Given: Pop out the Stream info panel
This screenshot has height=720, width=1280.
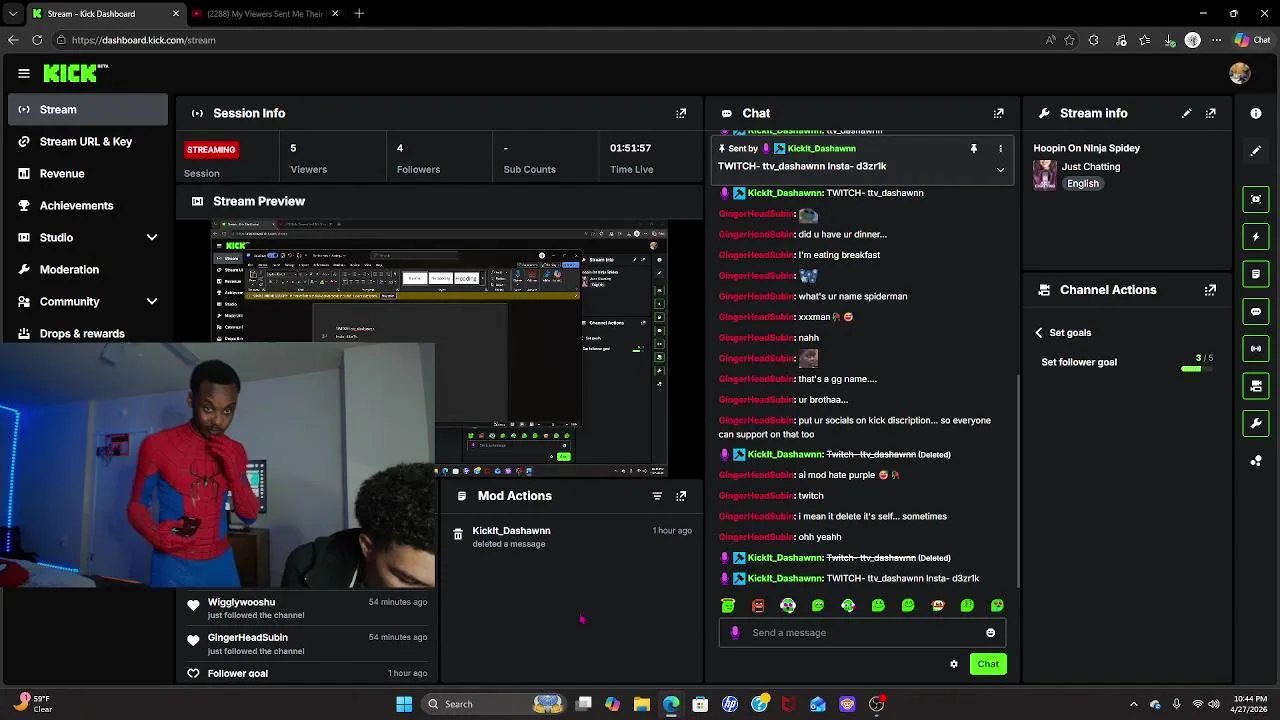Looking at the screenshot, I should click(x=1210, y=113).
